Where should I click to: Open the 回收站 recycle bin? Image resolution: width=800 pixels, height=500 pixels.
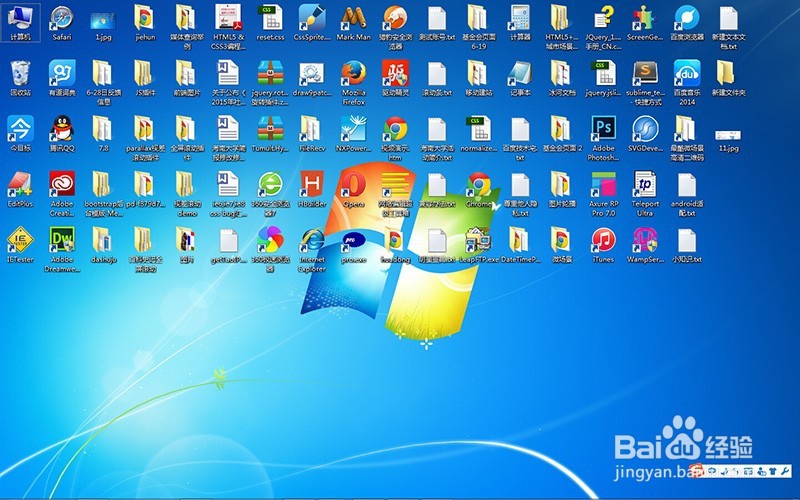(x=20, y=79)
